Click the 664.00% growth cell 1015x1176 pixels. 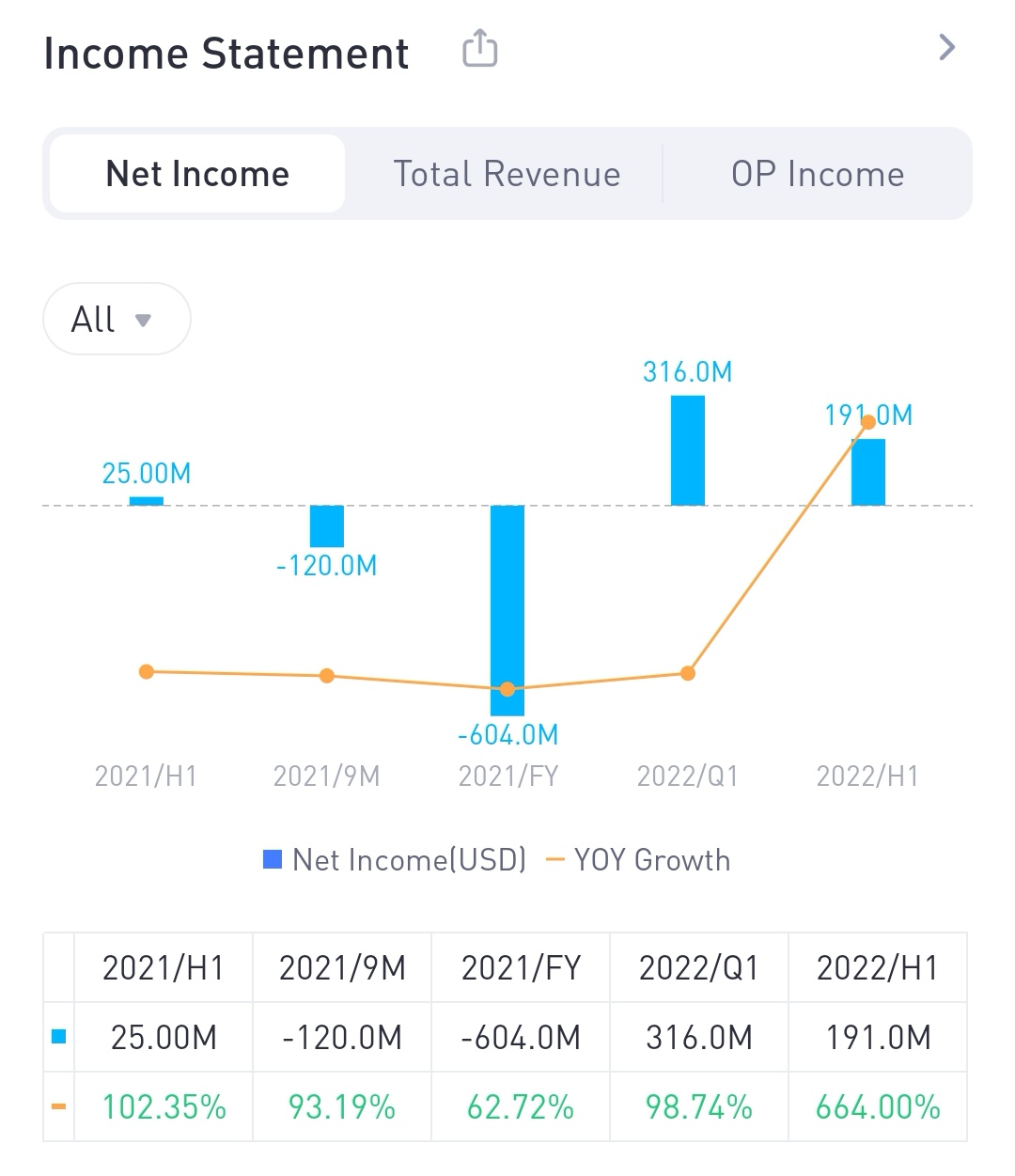point(877,1106)
